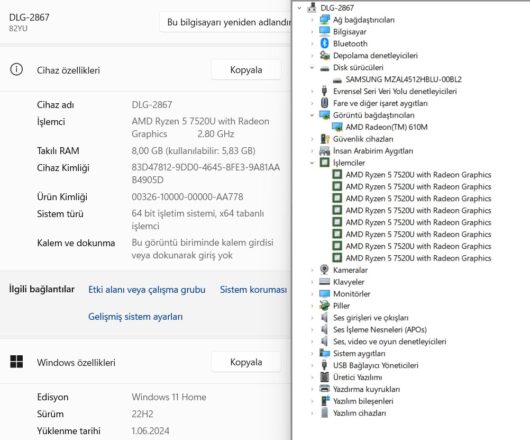Expand the Piller node arrow
The width and height of the screenshot is (530, 440).
click(x=312, y=305)
